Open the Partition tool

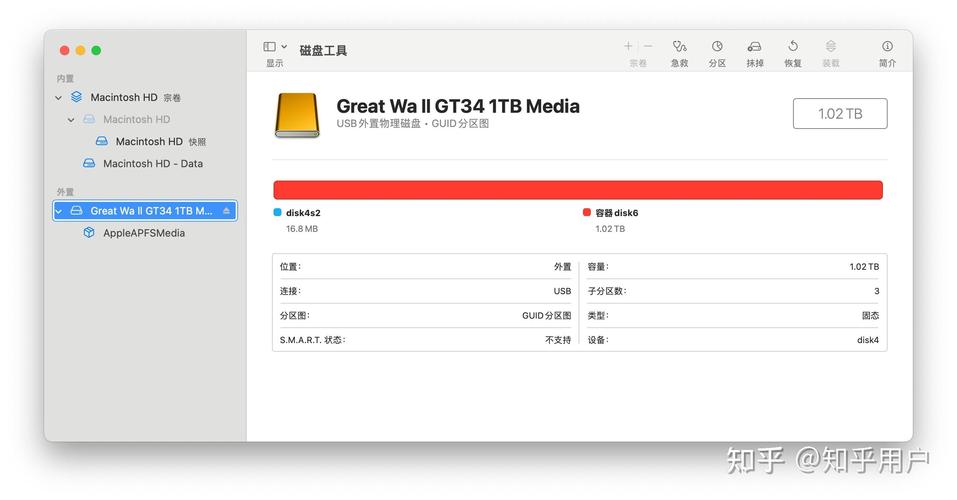[717, 53]
